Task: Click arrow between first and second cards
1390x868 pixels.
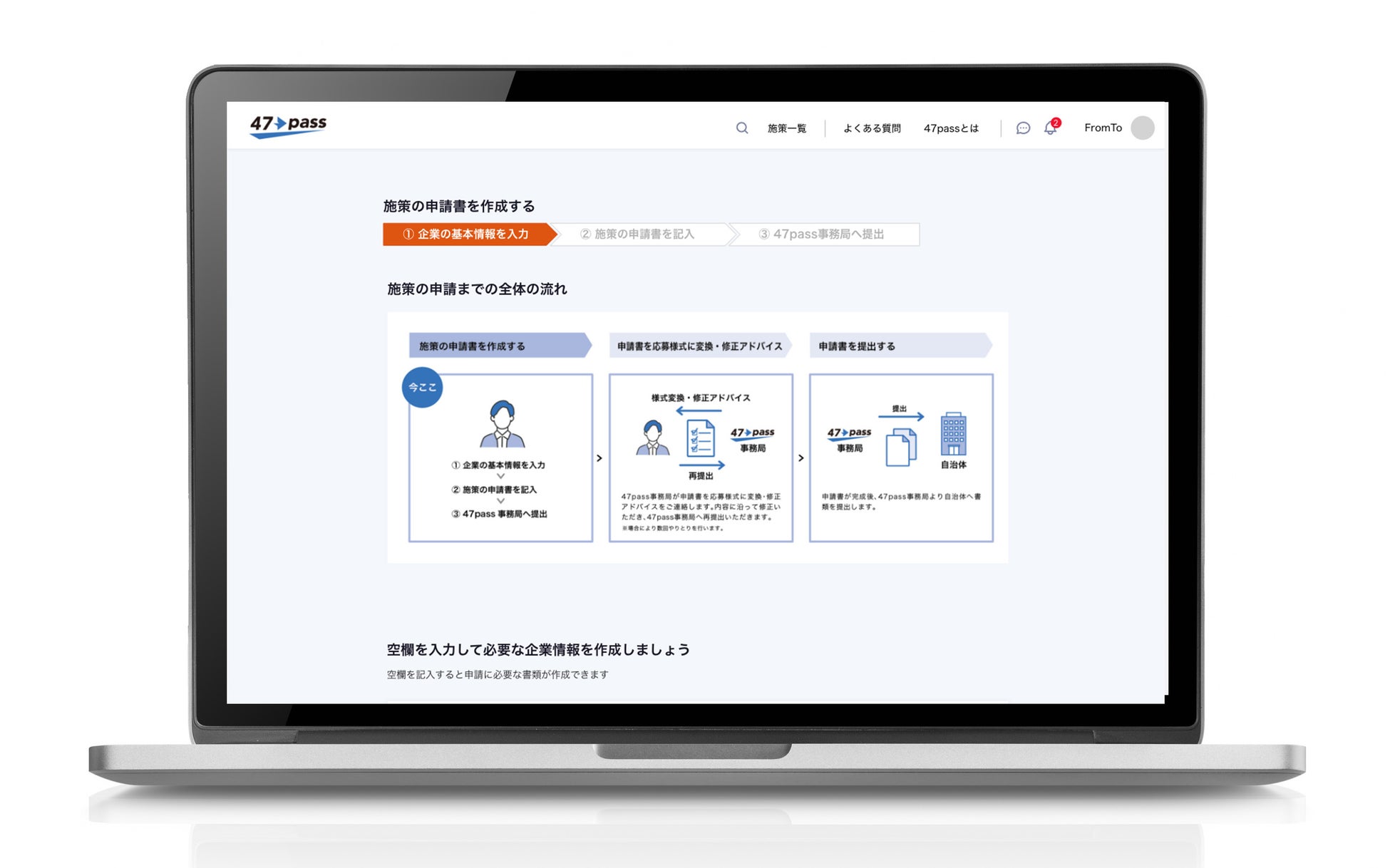Action: tap(599, 458)
